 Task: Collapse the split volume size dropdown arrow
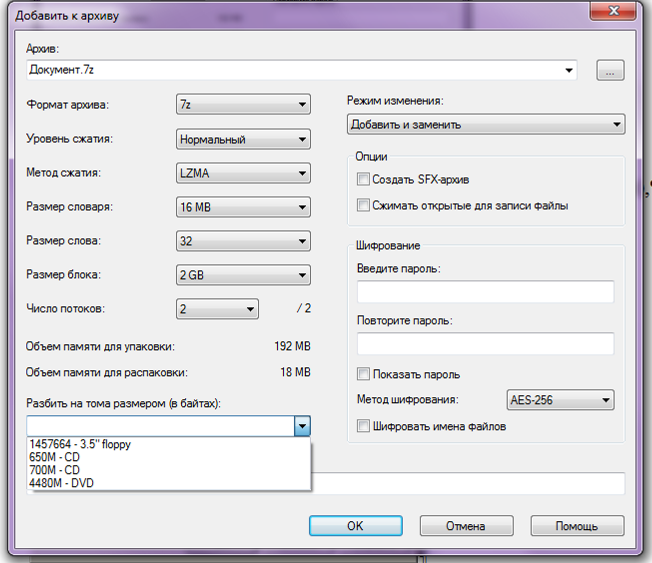(302, 426)
